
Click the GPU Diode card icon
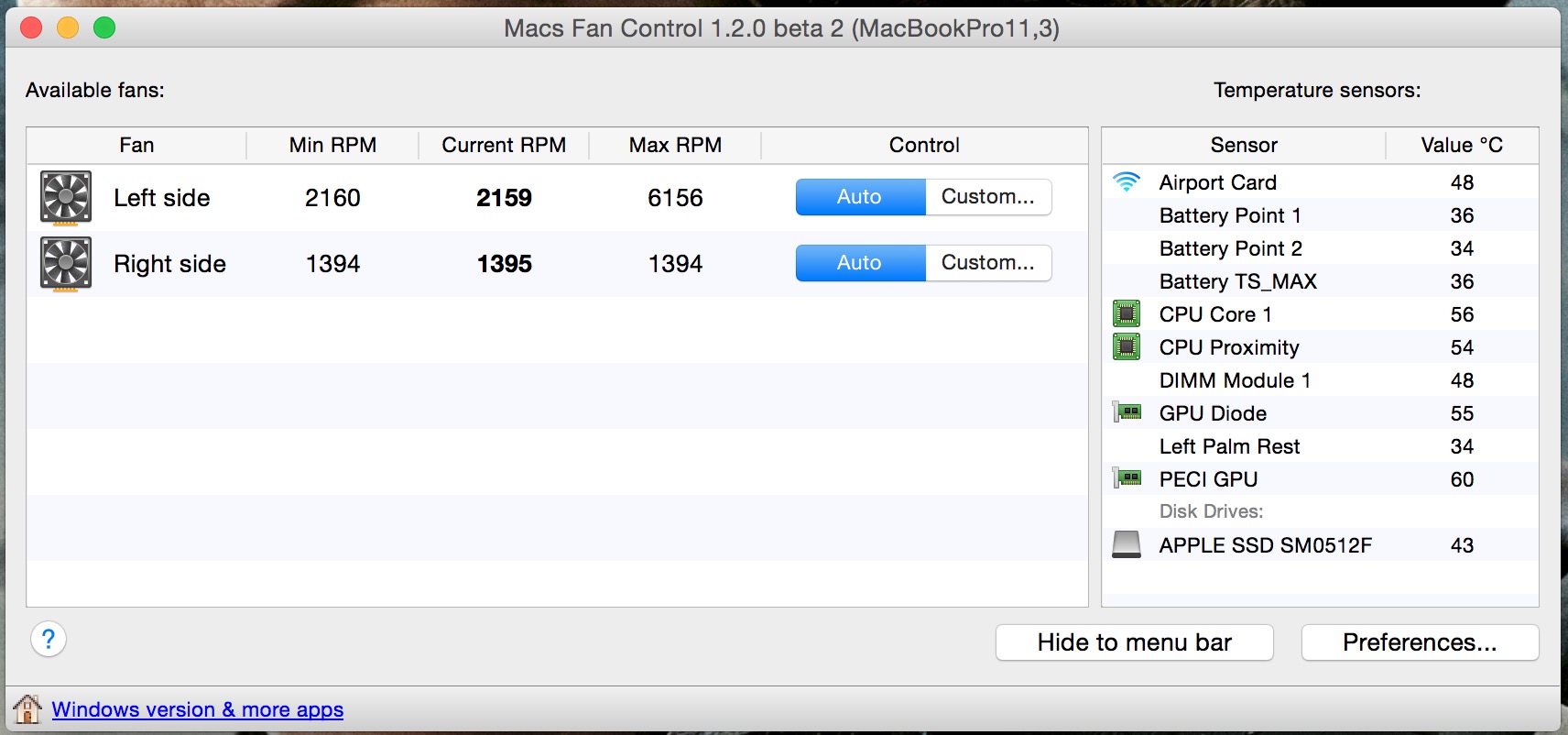tap(1127, 412)
